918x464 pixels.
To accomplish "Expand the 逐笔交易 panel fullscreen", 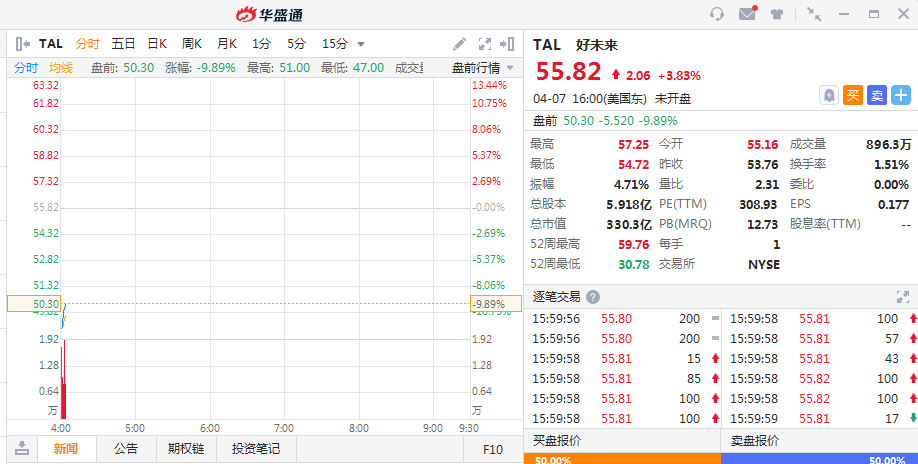I will (x=903, y=297).
